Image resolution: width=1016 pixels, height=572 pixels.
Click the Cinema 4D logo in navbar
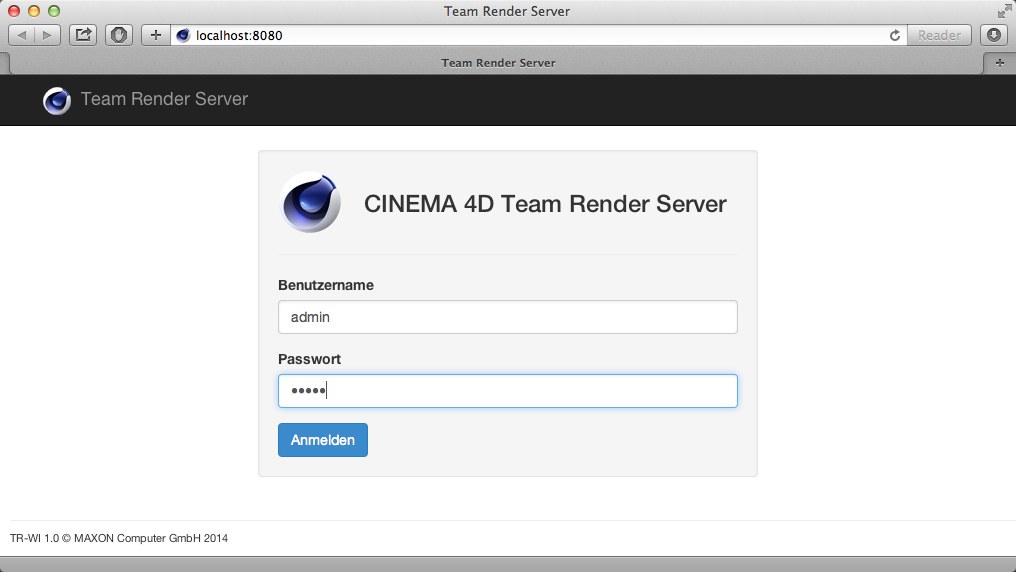coord(57,100)
